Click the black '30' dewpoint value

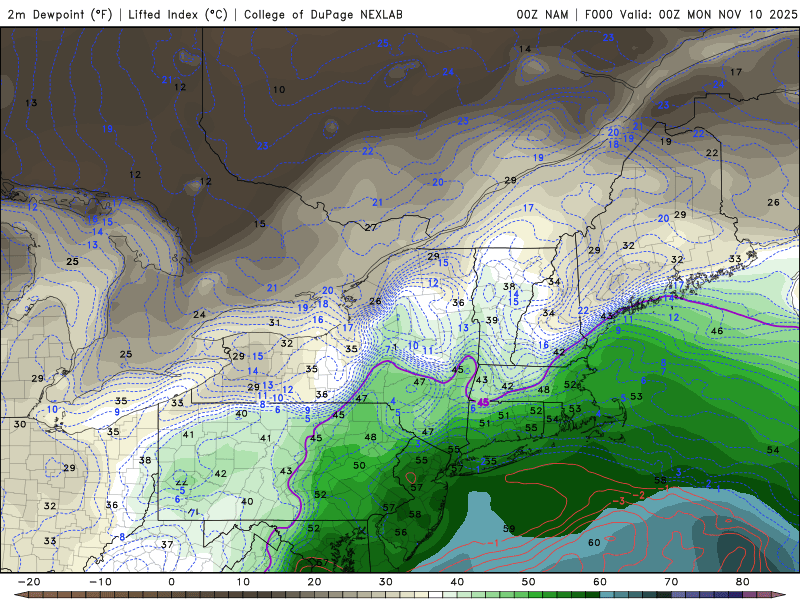click(19, 424)
